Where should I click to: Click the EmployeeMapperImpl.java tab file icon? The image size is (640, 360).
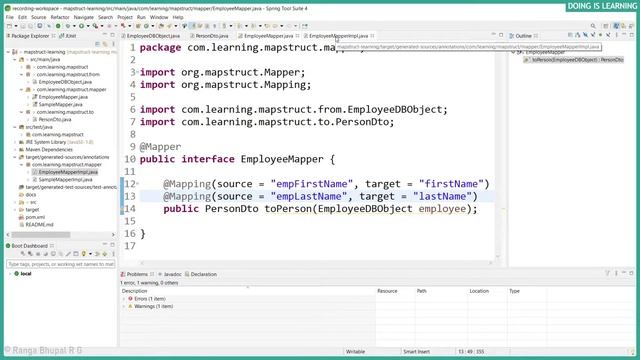coord(306,36)
